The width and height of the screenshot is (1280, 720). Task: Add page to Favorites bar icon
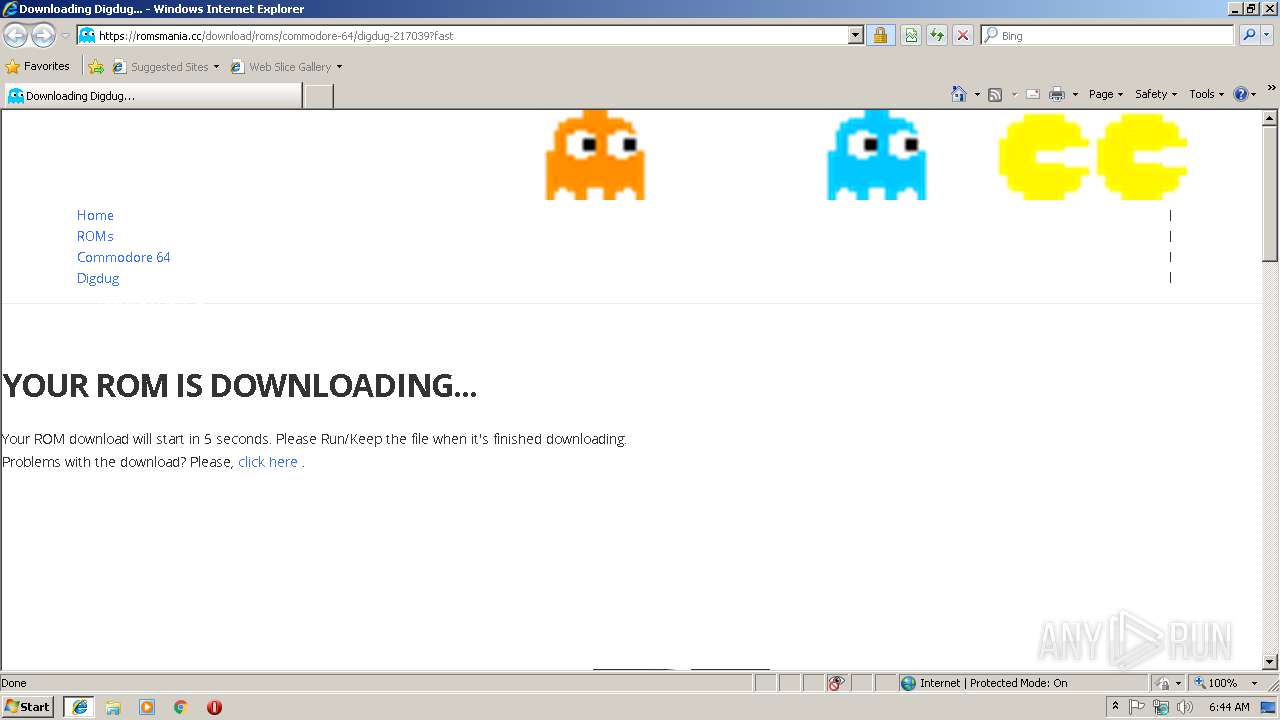pyautogui.click(x=96, y=67)
